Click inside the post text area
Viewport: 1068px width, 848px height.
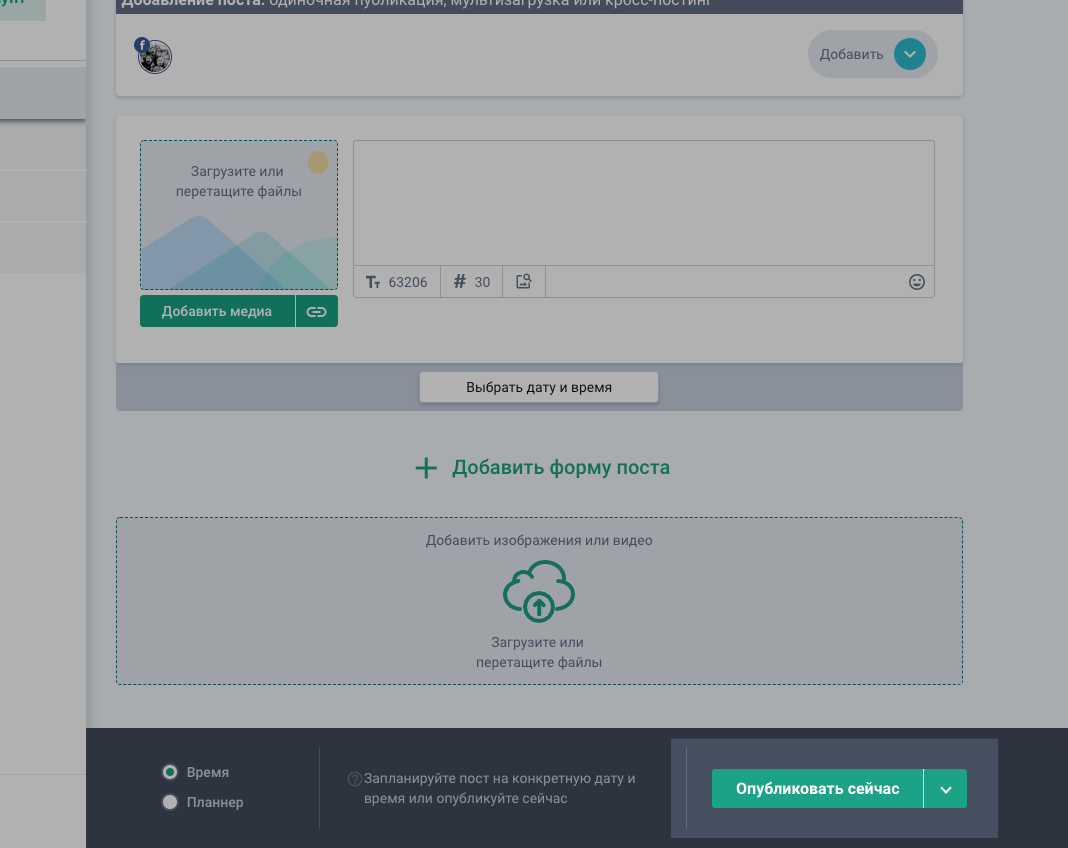tap(643, 203)
